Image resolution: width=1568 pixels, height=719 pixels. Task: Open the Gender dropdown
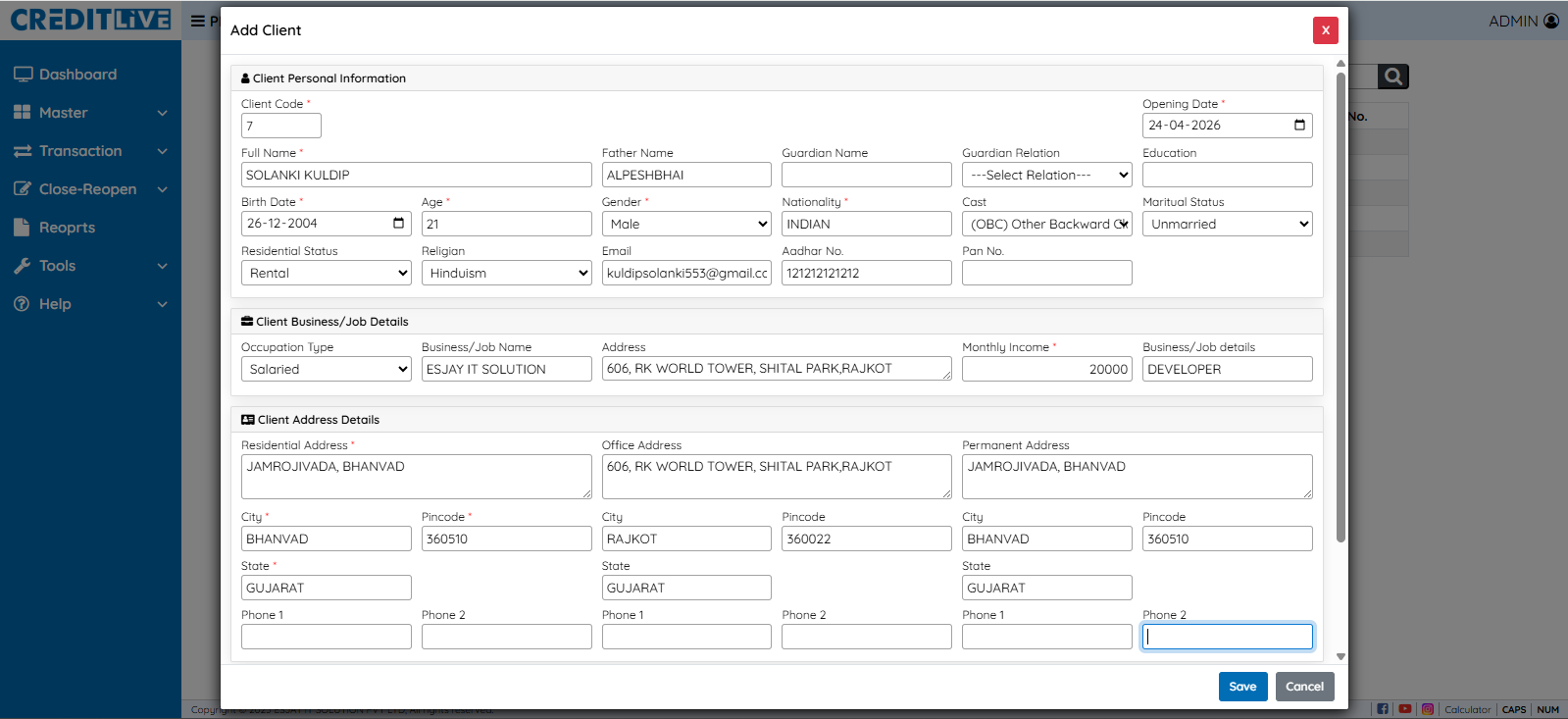pyautogui.click(x=685, y=224)
